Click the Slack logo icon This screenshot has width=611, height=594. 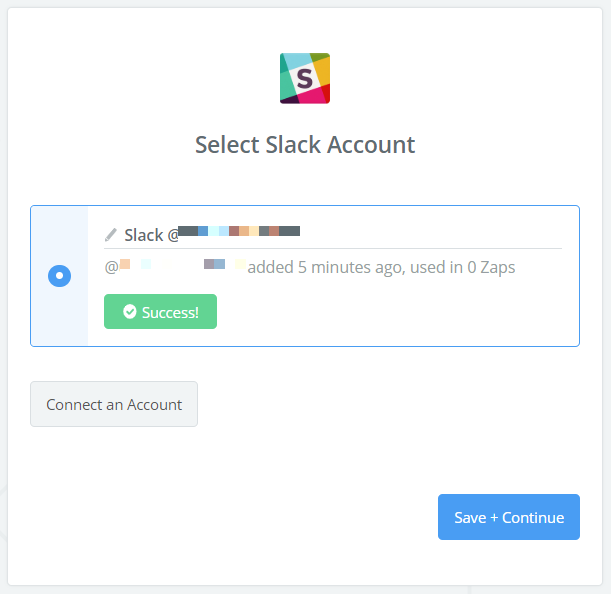point(305,78)
